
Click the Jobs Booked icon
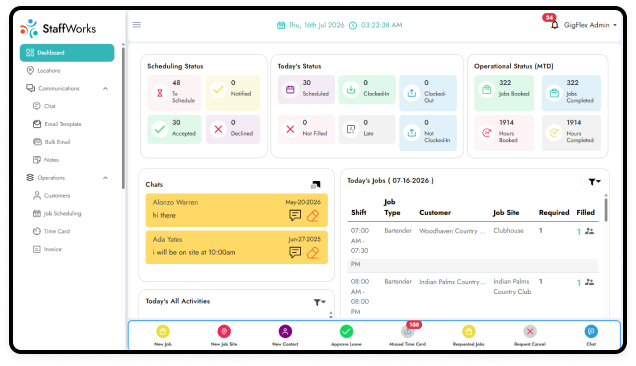point(486,90)
